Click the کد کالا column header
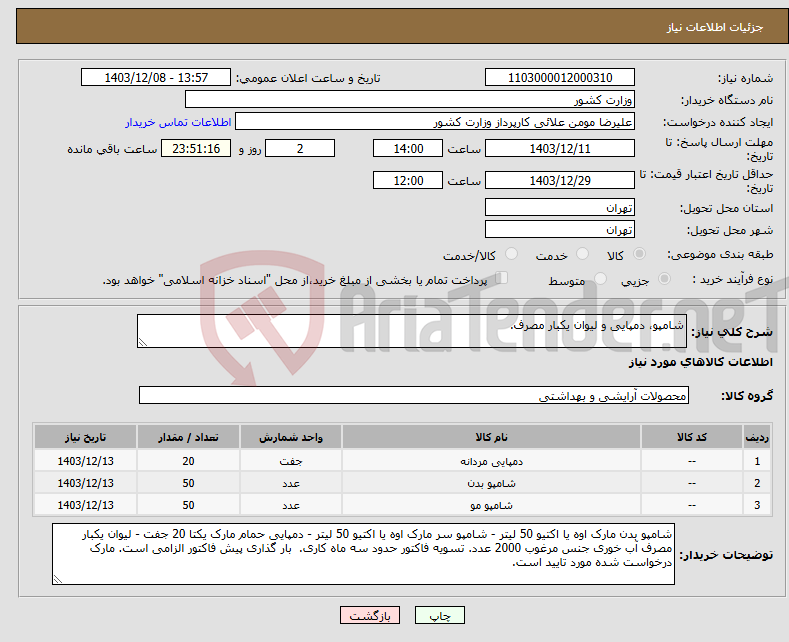The image size is (789, 642). 692,437
